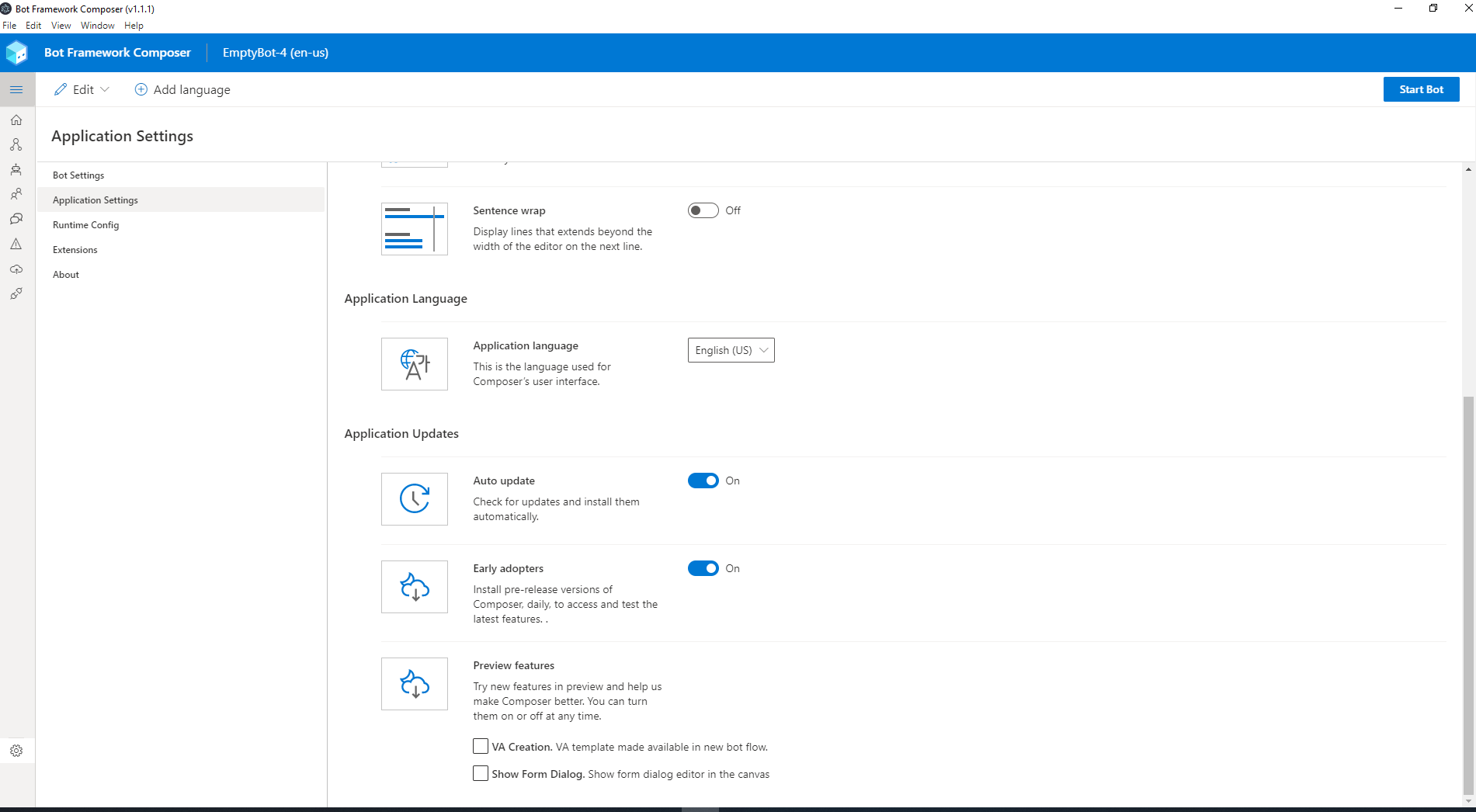1476x812 pixels.
Task: Click the scrollbar up arrow
Action: coord(1468,168)
